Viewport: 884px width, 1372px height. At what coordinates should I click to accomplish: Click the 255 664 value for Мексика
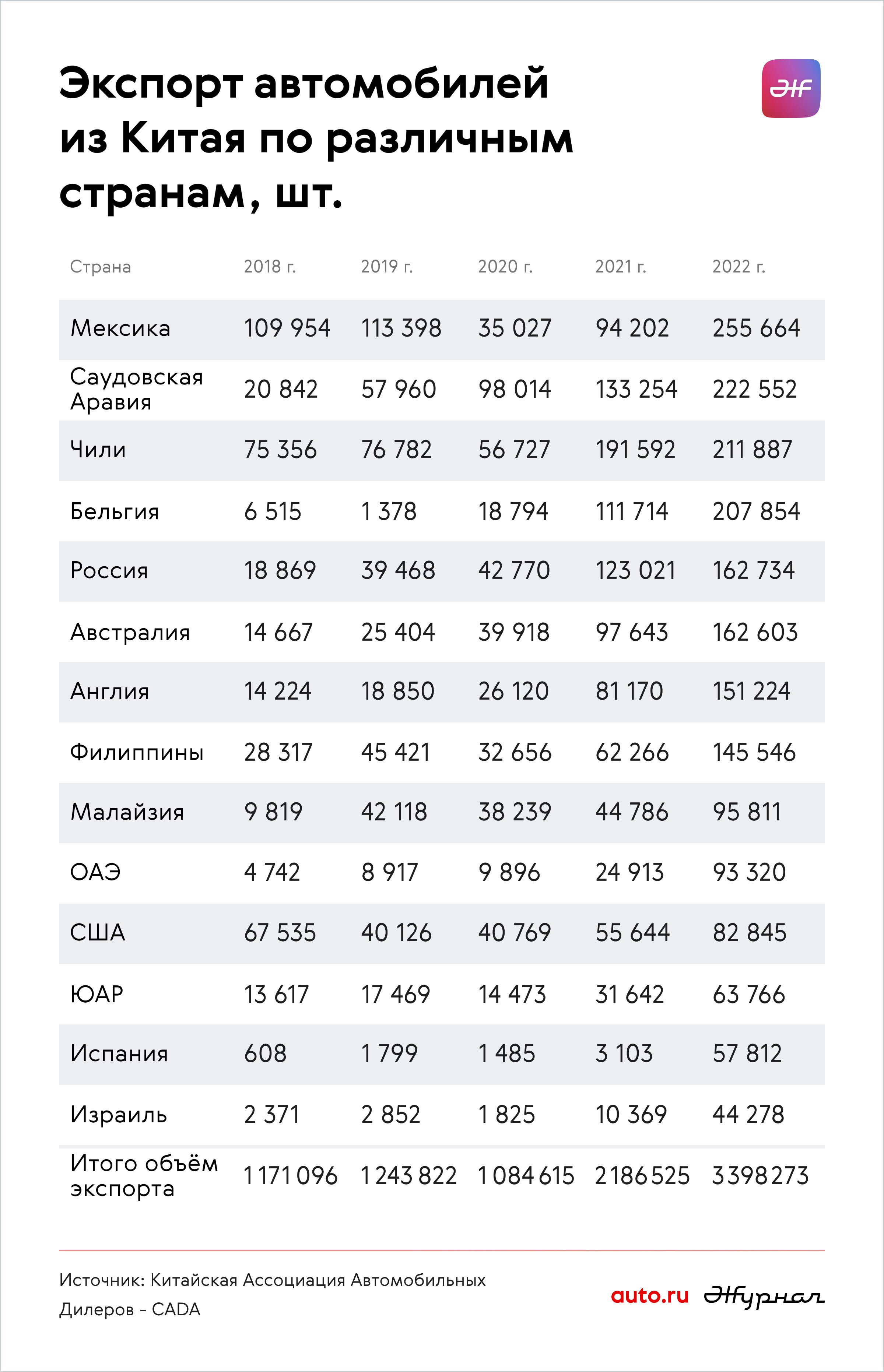point(756,328)
